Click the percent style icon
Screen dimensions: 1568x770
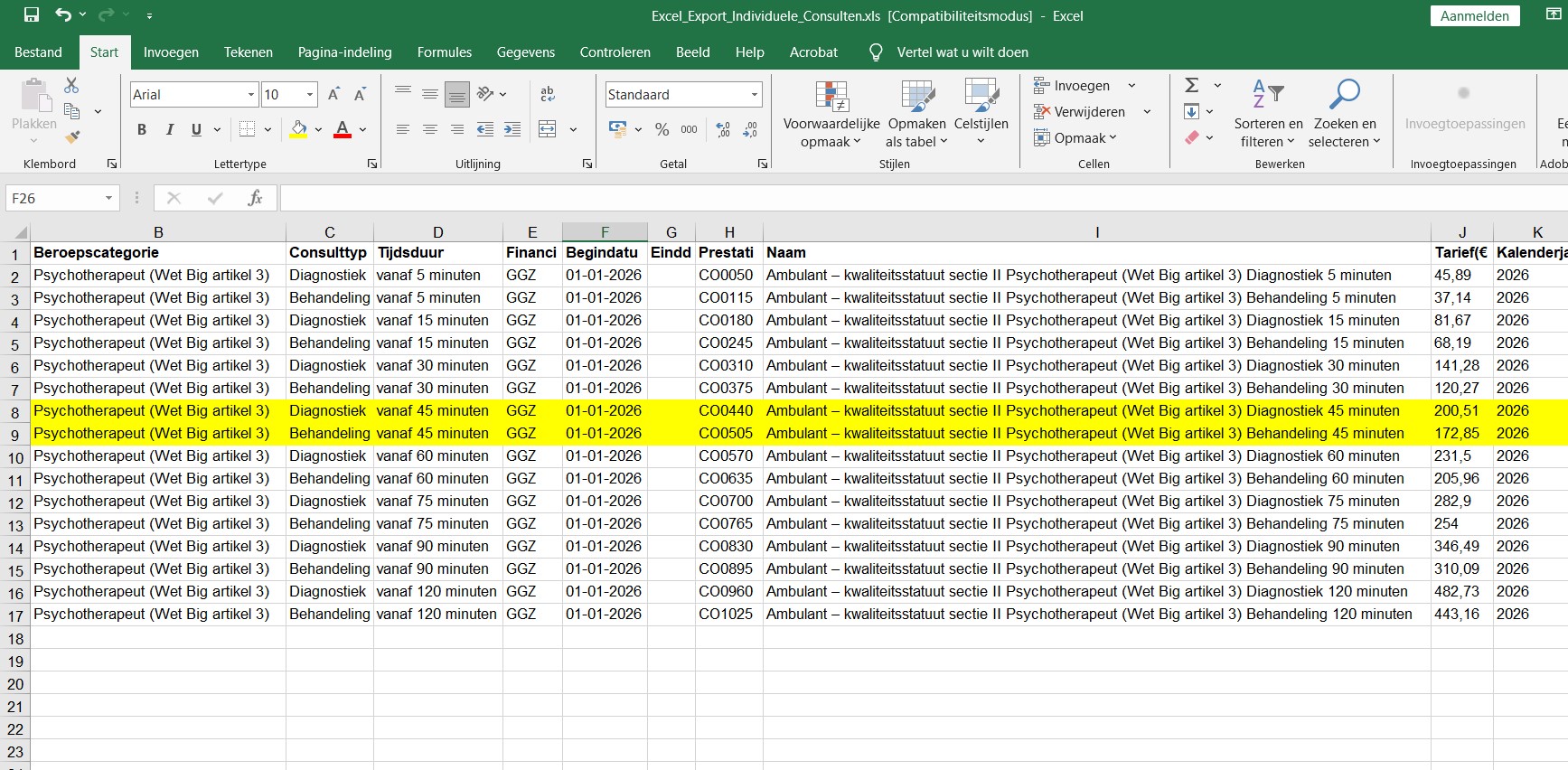click(662, 129)
